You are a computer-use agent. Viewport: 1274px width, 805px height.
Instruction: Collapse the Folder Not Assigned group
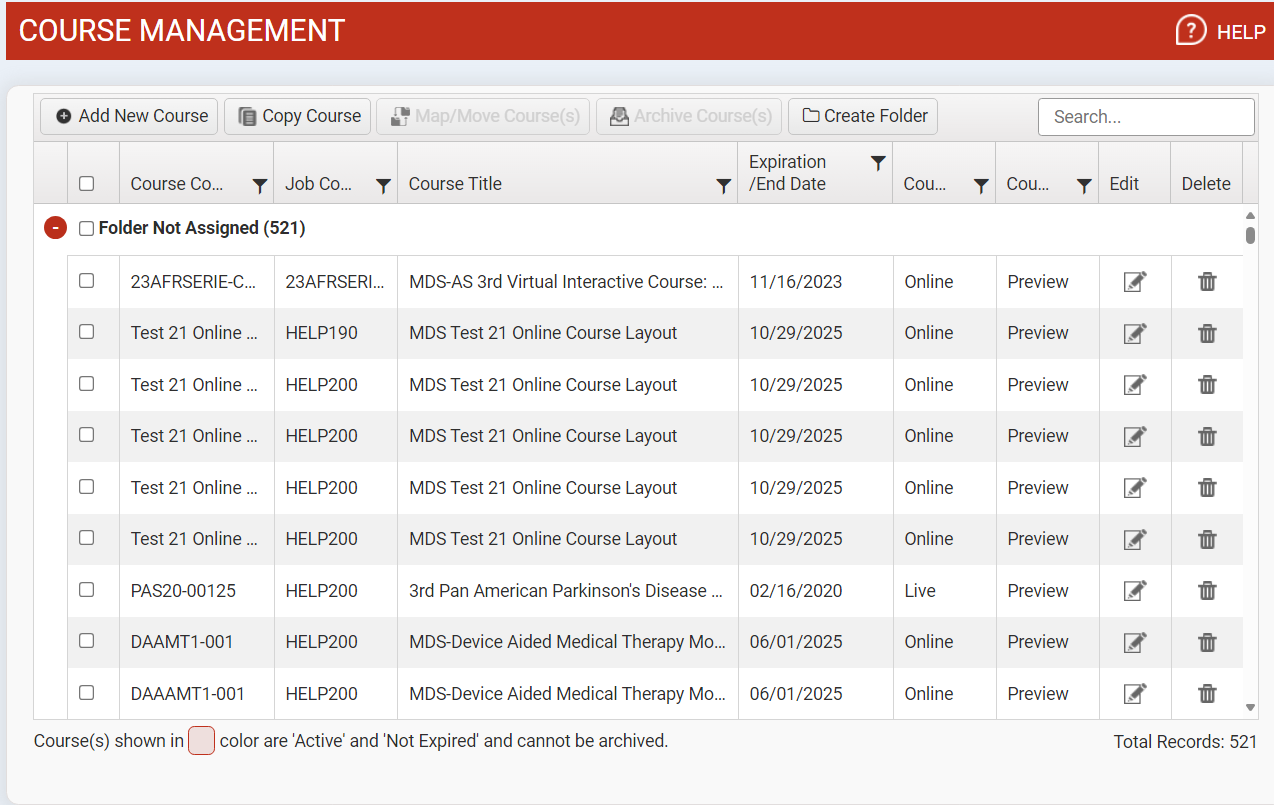pyautogui.click(x=55, y=228)
